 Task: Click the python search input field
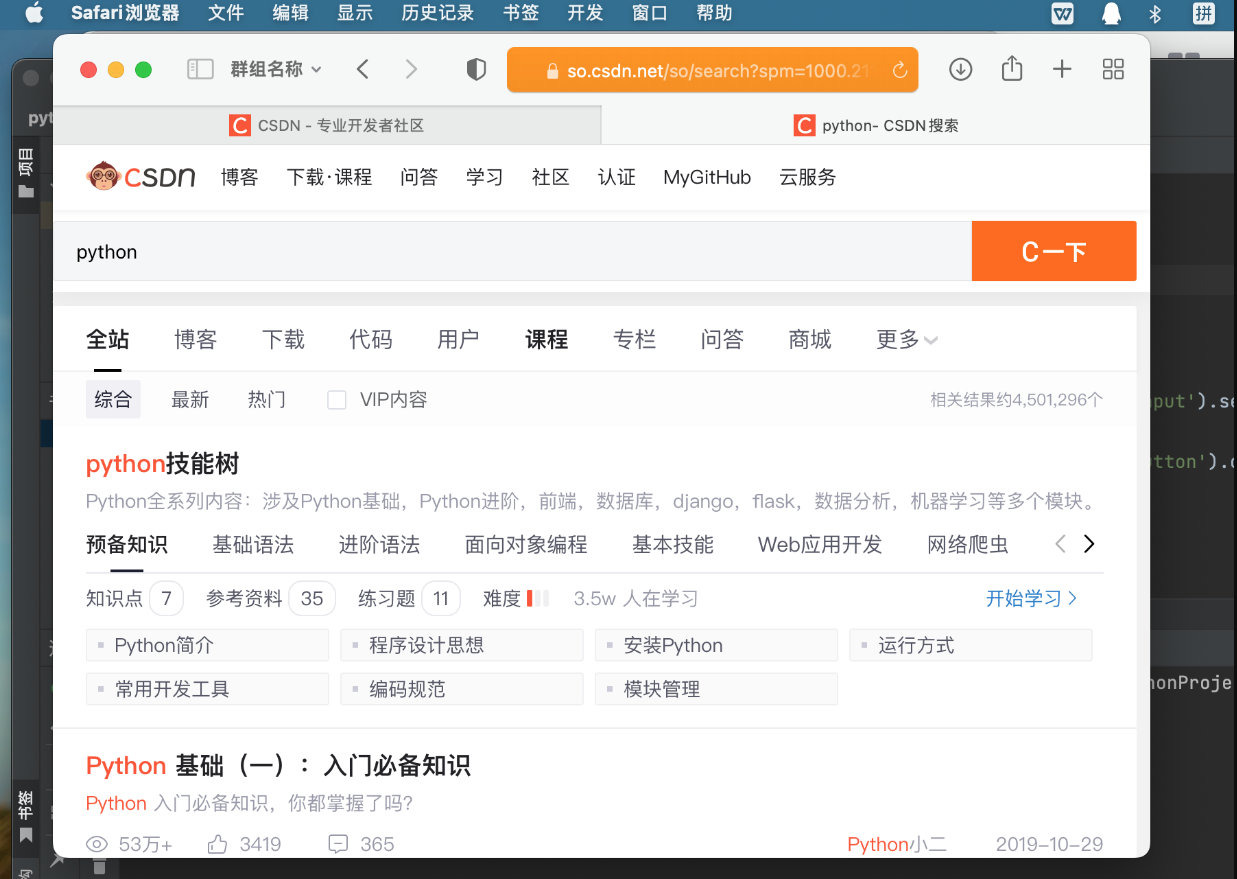512,251
